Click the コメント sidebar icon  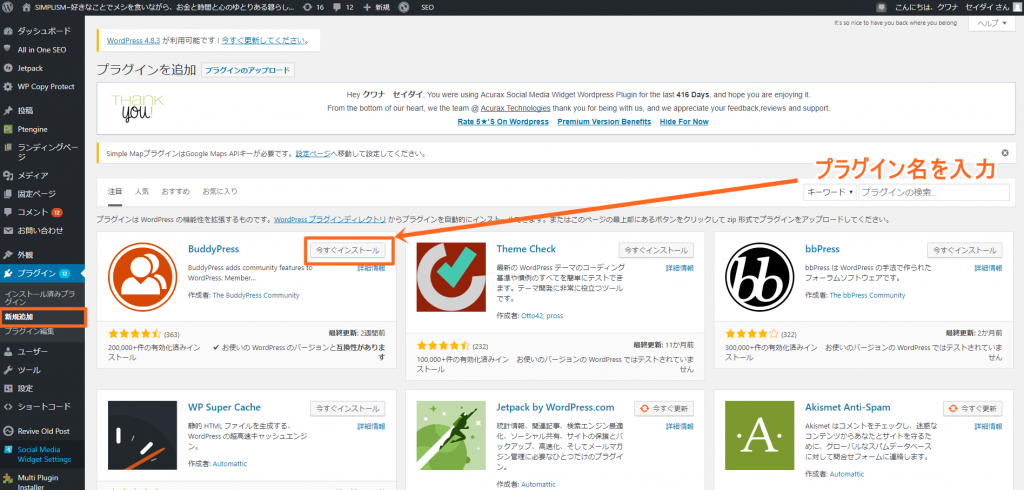[8, 212]
